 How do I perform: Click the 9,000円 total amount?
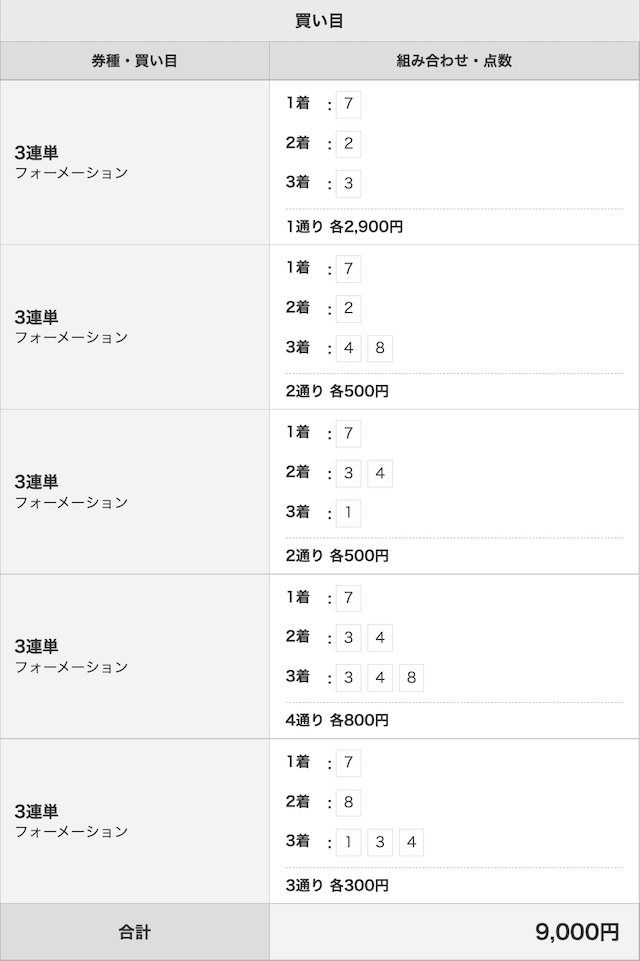pyautogui.click(x=577, y=932)
